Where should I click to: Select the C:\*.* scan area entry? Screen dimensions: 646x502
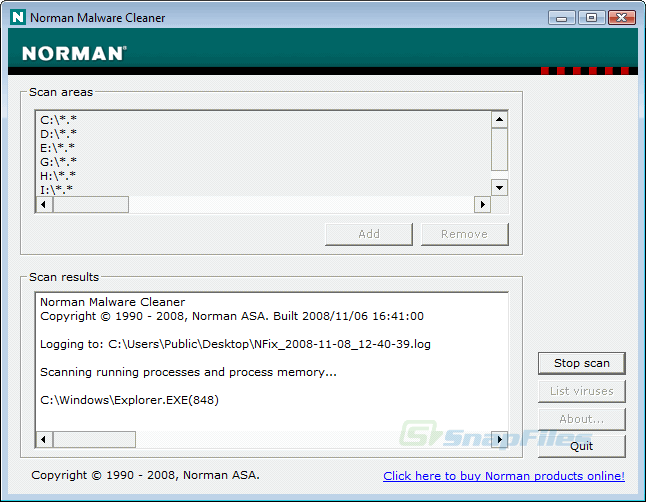(x=59, y=120)
